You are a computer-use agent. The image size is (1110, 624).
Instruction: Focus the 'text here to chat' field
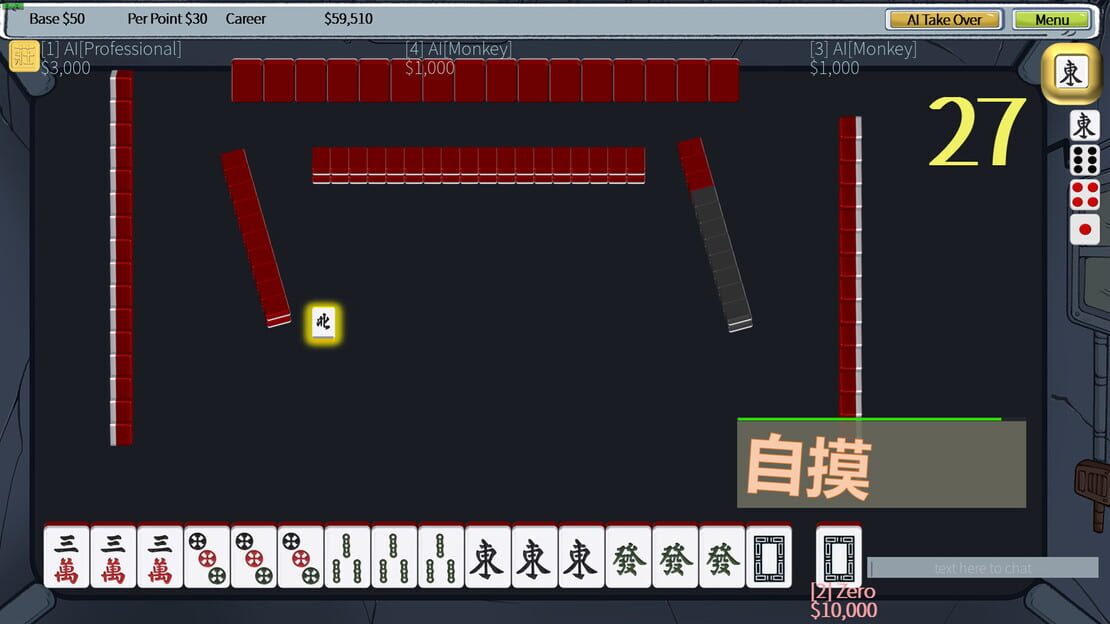[983, 567]
